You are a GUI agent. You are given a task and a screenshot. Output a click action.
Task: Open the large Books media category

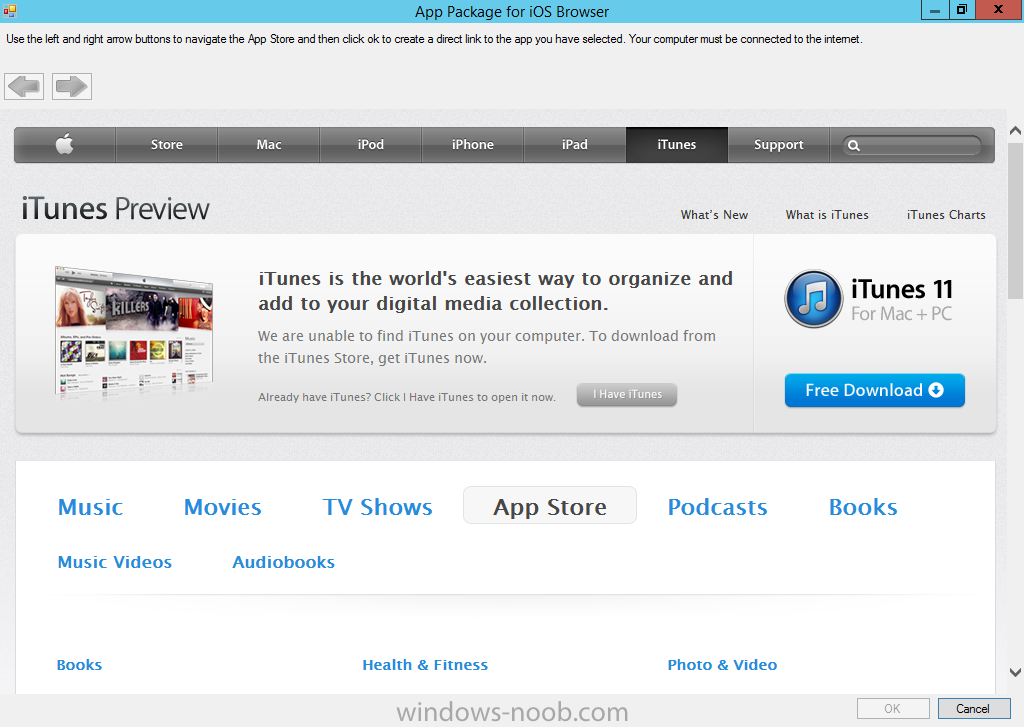click(x=863, y=507)
